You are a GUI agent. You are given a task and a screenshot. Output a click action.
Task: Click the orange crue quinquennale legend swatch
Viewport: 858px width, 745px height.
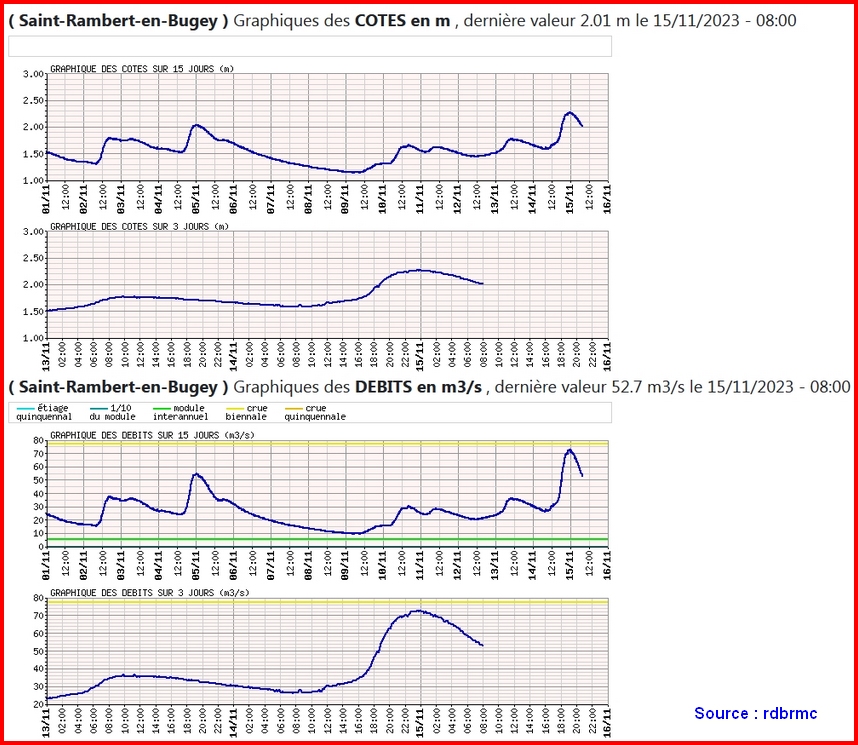(x=294, y=408)
